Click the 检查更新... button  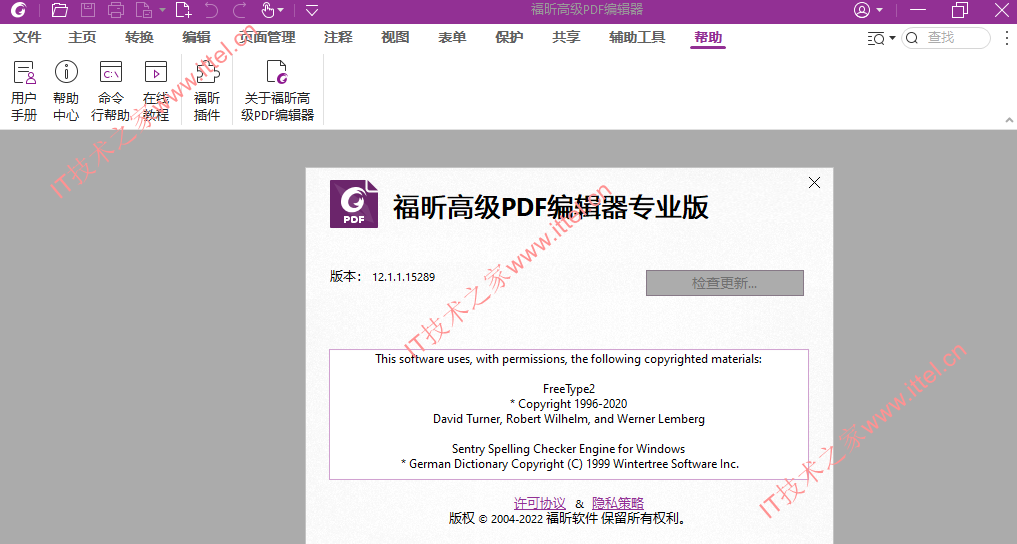(724, 283)
